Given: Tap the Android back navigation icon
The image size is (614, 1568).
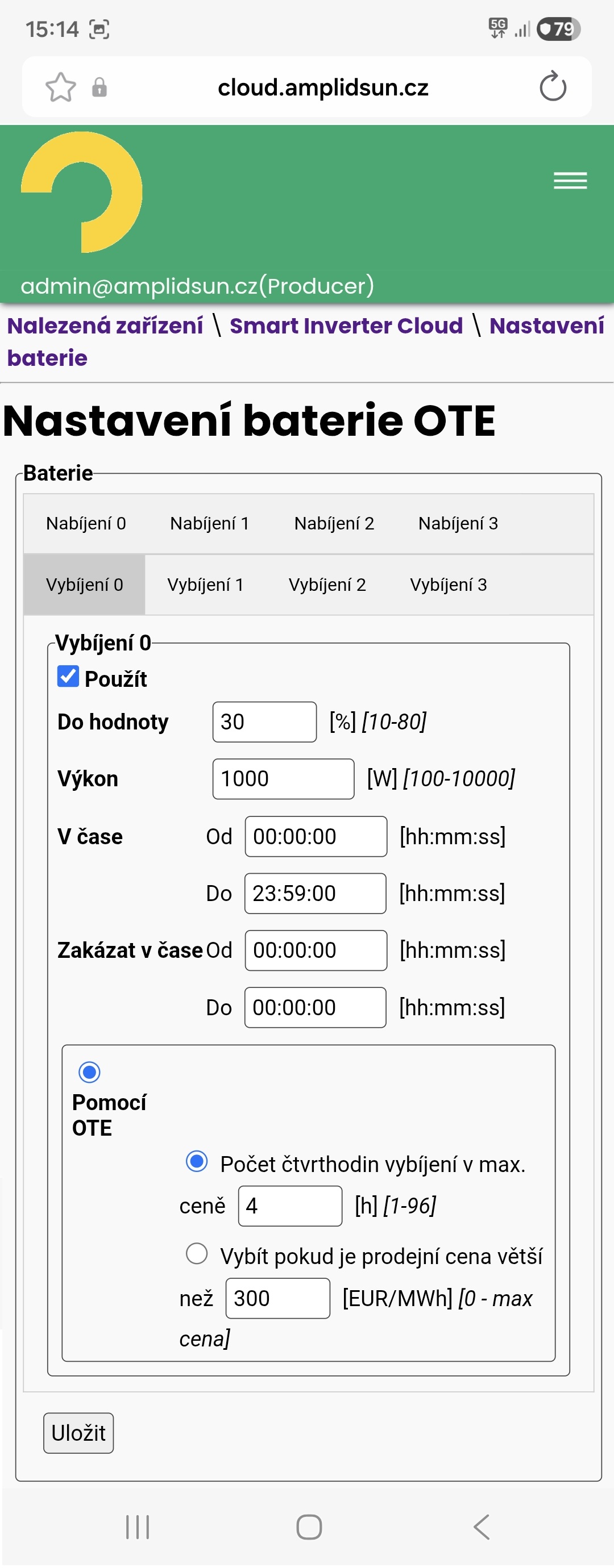Looking at the screenshot, I should 481,1527.
